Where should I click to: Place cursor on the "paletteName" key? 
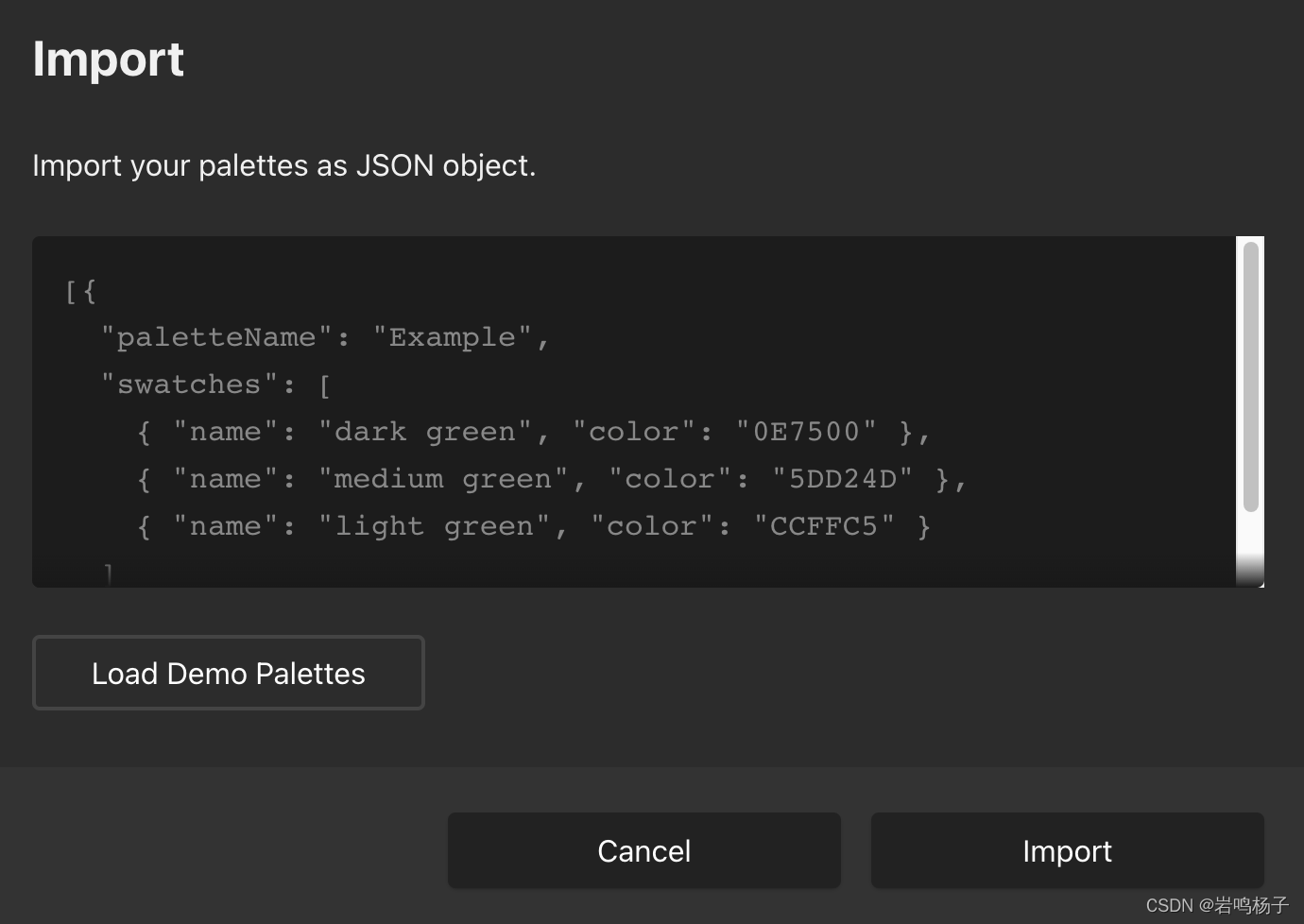(215, 337)
